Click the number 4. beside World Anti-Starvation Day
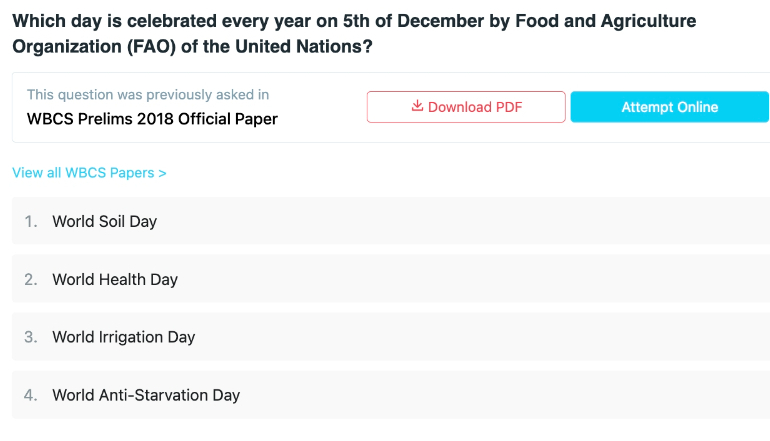The height and width of the screenshot is (441, 770). click(x=31, y=395)
